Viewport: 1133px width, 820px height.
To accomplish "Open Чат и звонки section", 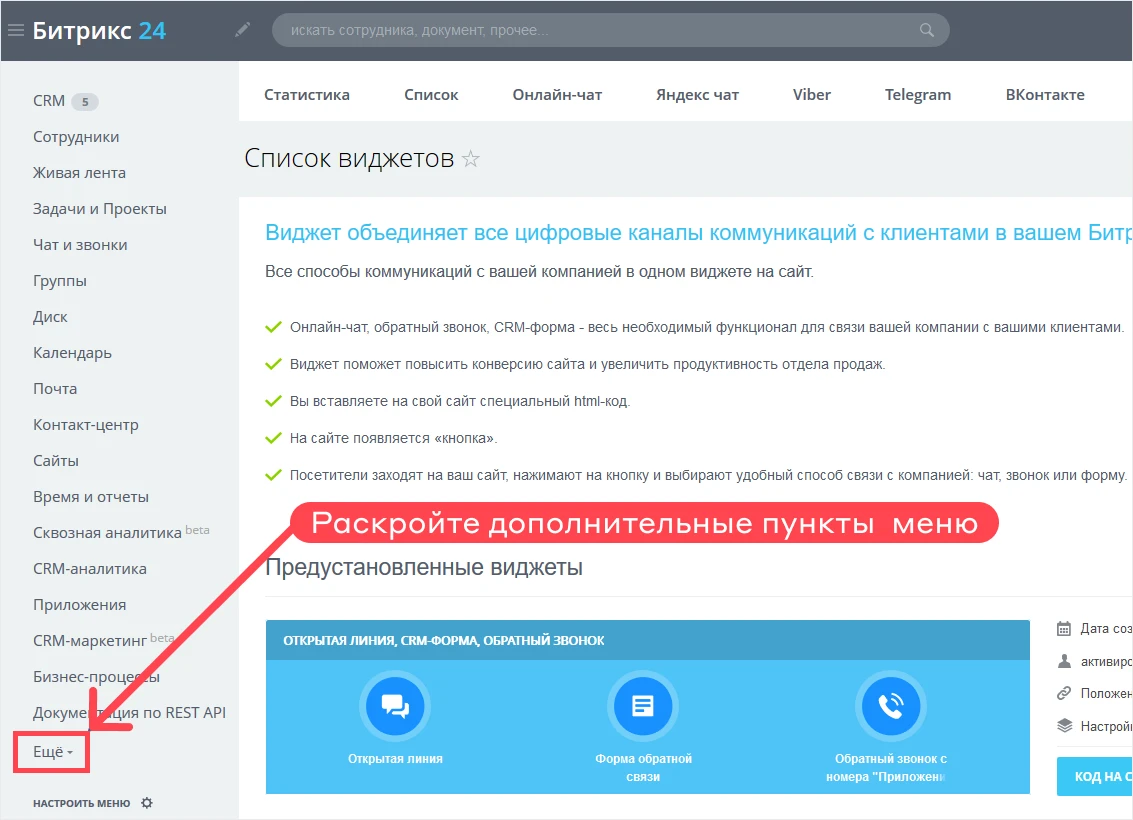I will click(x=80, y=245).
